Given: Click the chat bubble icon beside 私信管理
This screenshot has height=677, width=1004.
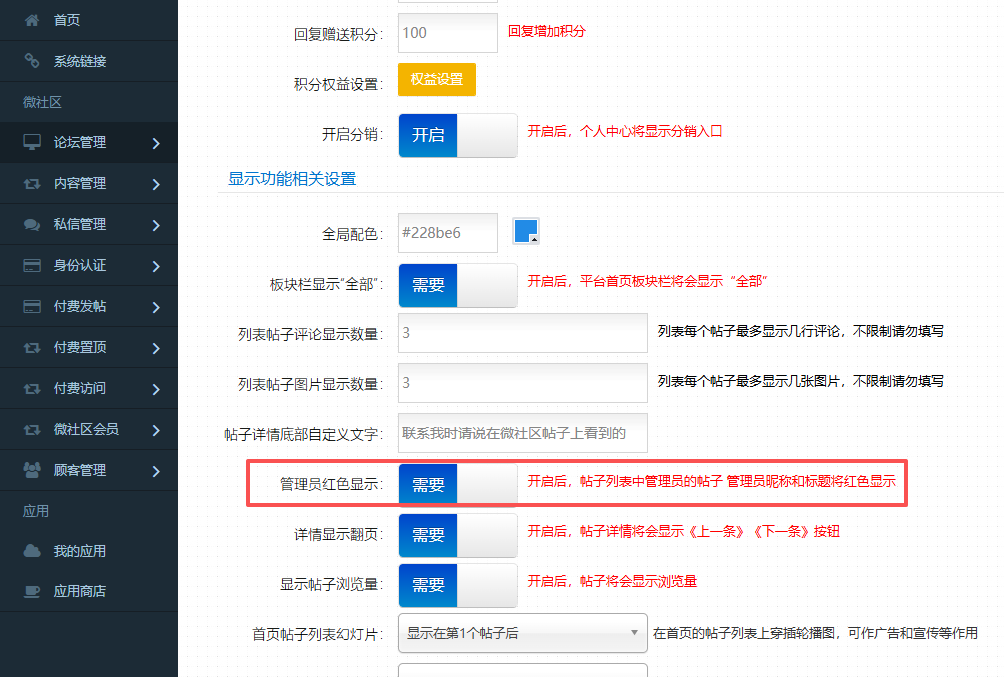Looking at the screenshot, I should click(x=32, y=225).
